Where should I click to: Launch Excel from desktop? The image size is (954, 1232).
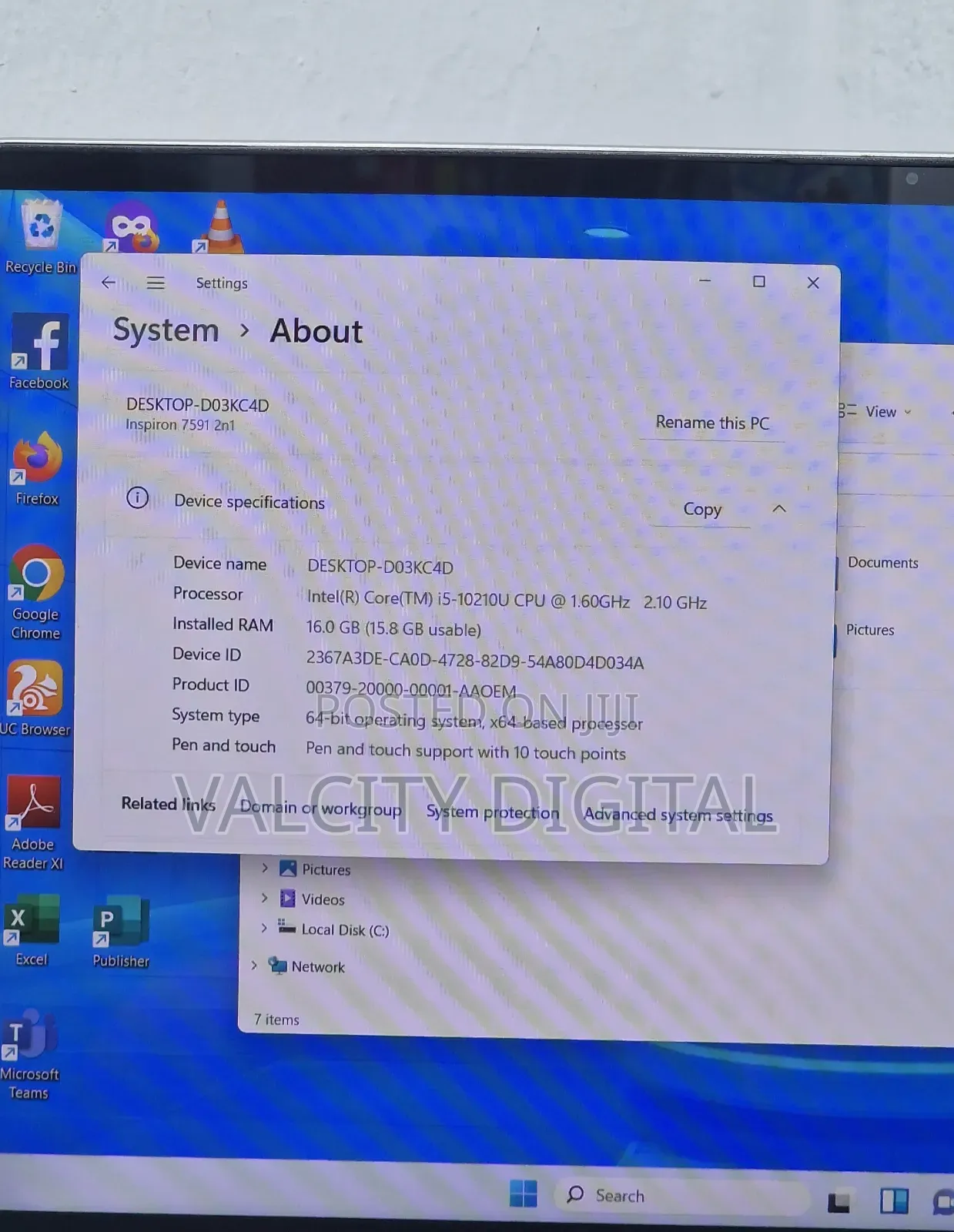(x=32, y=930)
